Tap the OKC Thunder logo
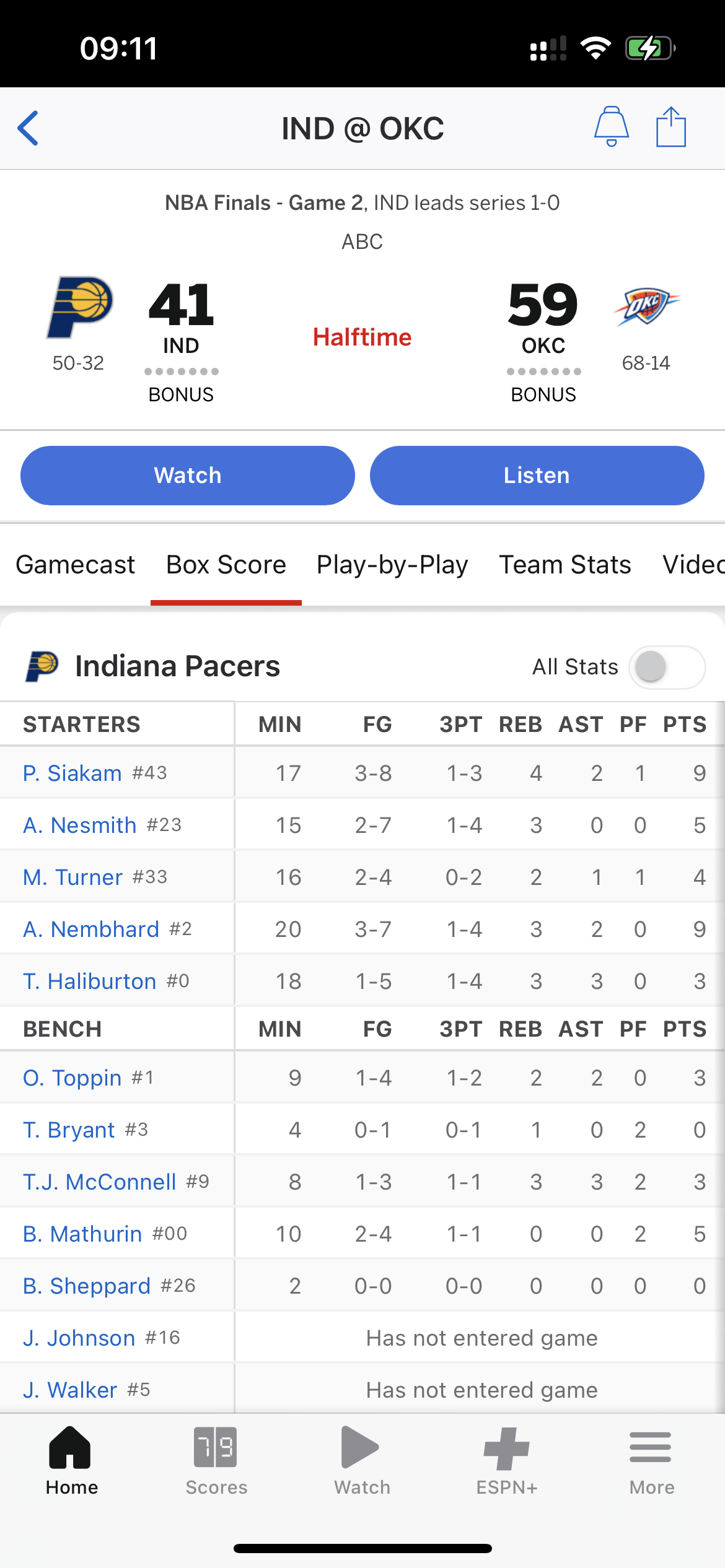Screen dimensions: 725x1568 pyautogui.click(x=646, y=307)
